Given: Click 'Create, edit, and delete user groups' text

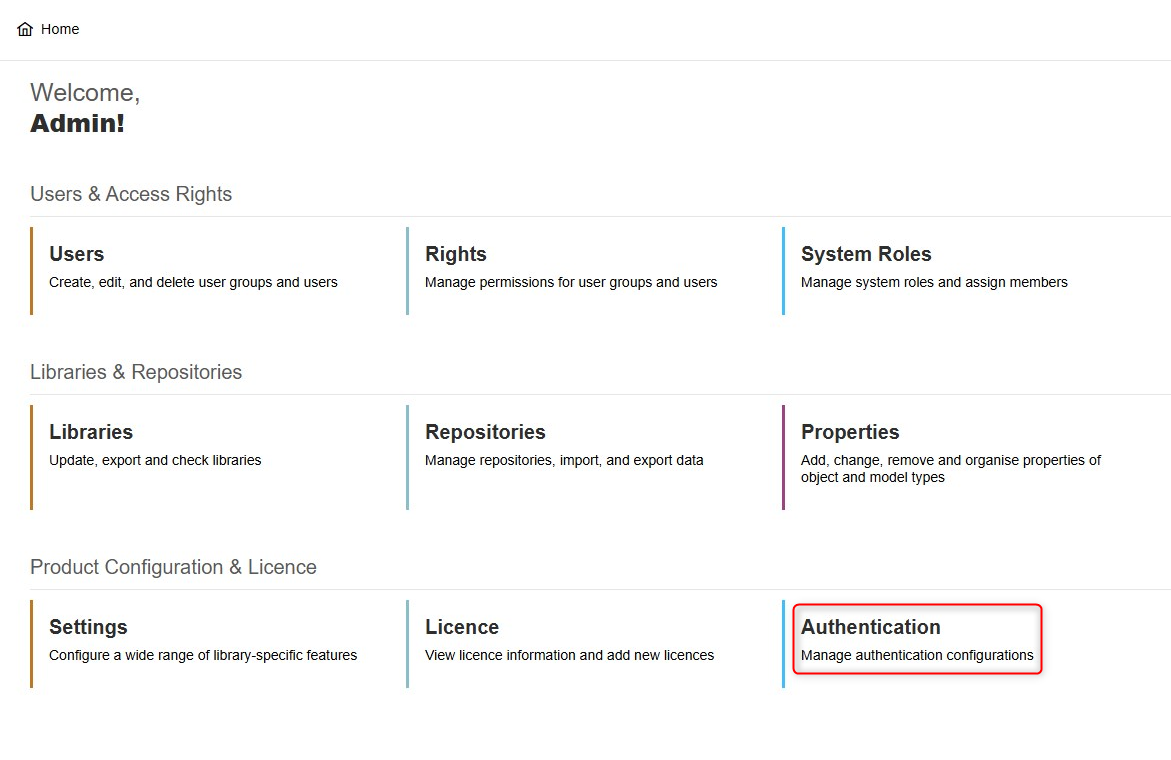Looking at the screenshot, I should pos(193,283).
